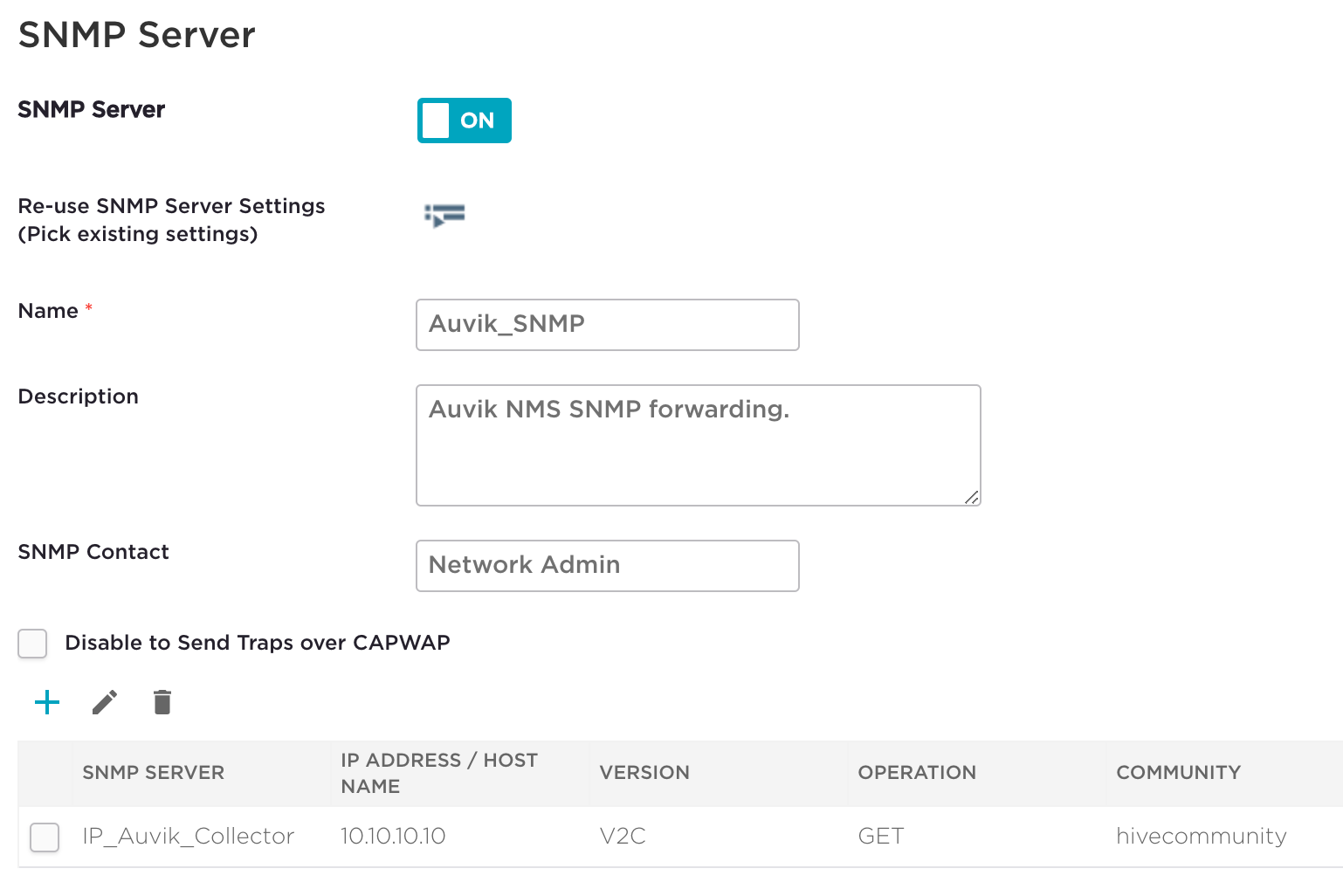Click the VERSION column header
Screen dimensions: 1343x896
click(x=644, y=773)
